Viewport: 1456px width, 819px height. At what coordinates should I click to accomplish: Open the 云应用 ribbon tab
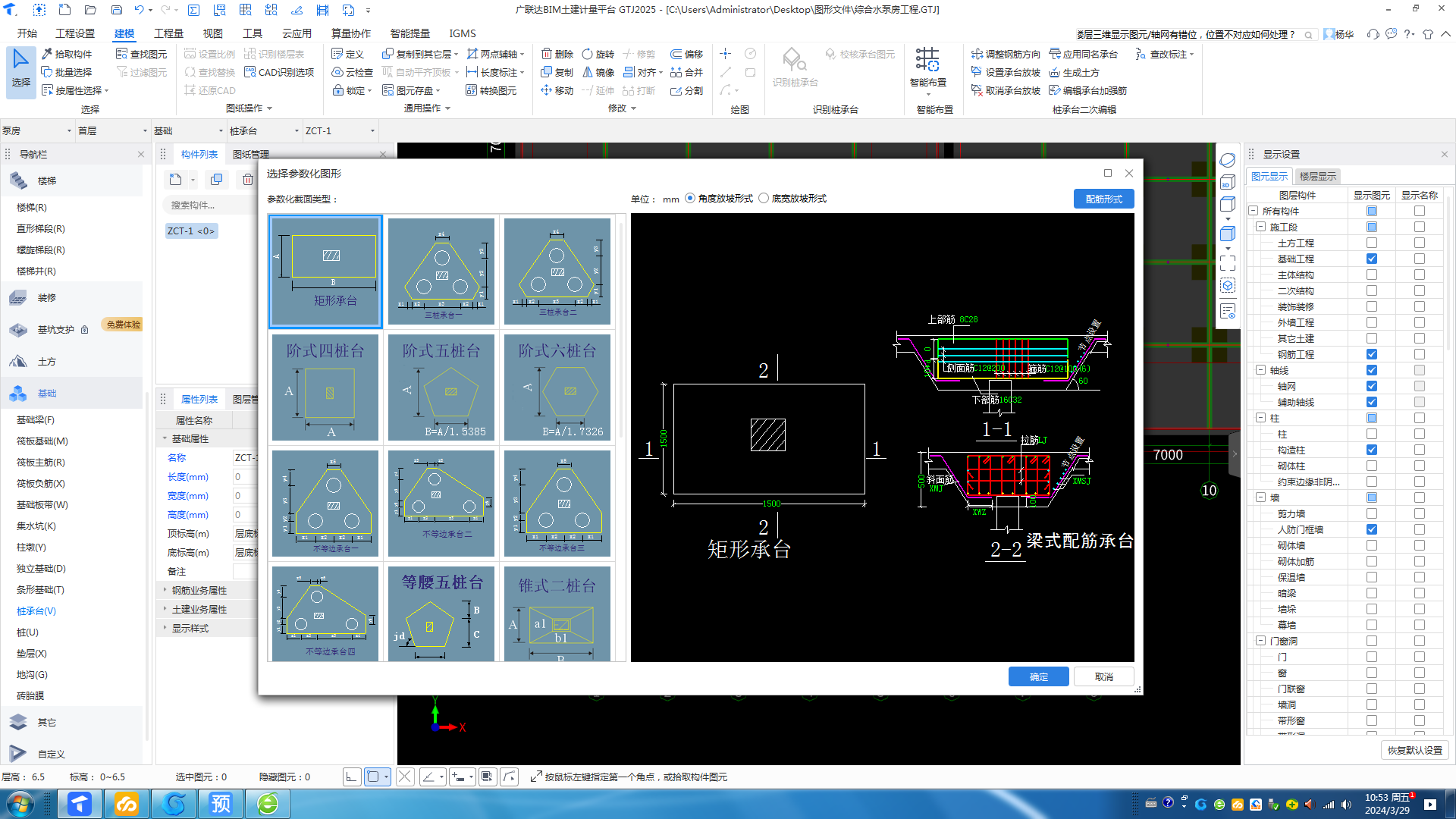click(297, 33)
